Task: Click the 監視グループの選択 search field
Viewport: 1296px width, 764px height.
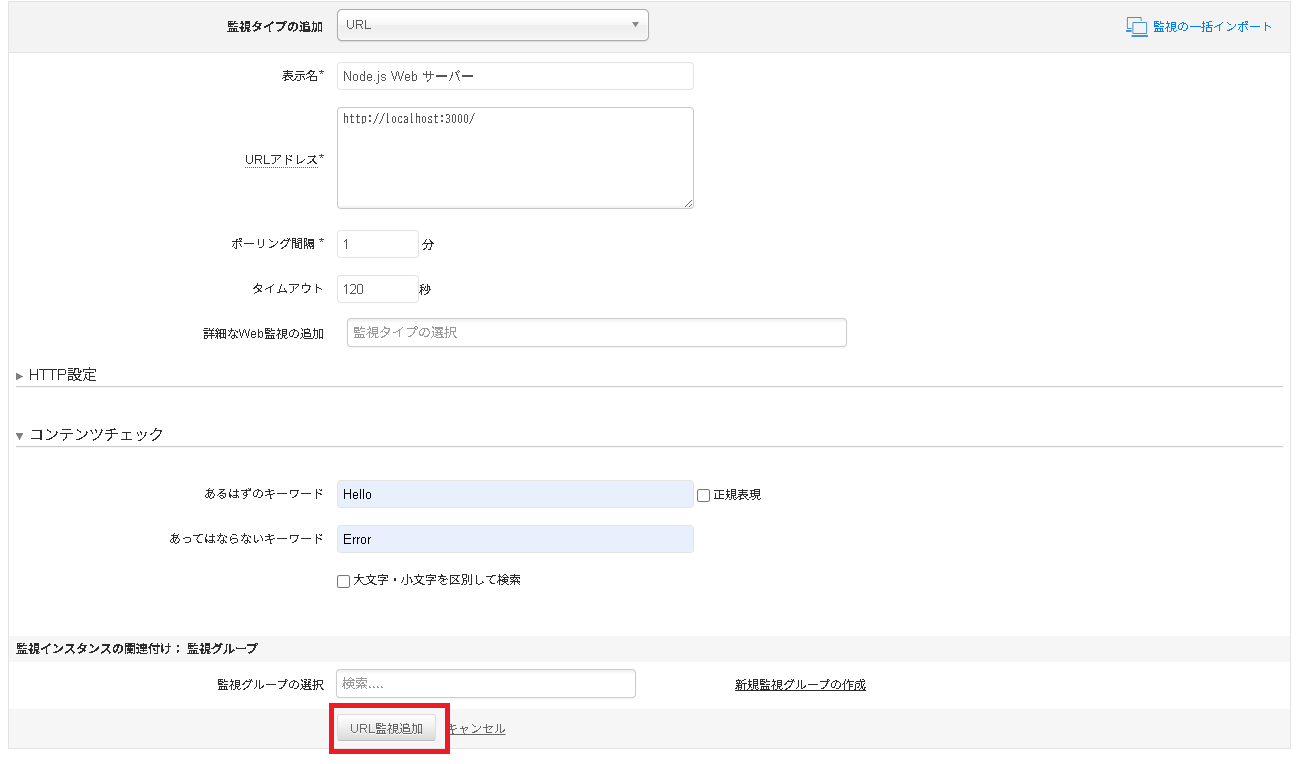Action: coord(486,684)
